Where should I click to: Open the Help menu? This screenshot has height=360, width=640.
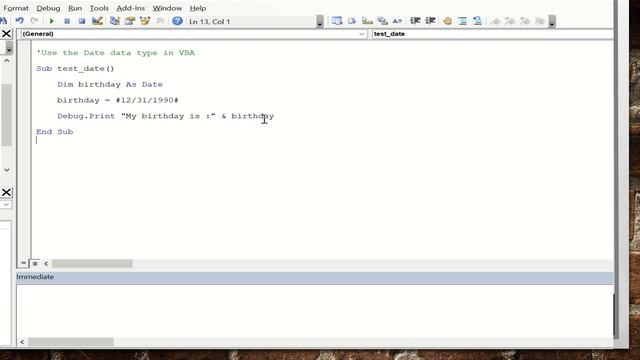[198, 8]
